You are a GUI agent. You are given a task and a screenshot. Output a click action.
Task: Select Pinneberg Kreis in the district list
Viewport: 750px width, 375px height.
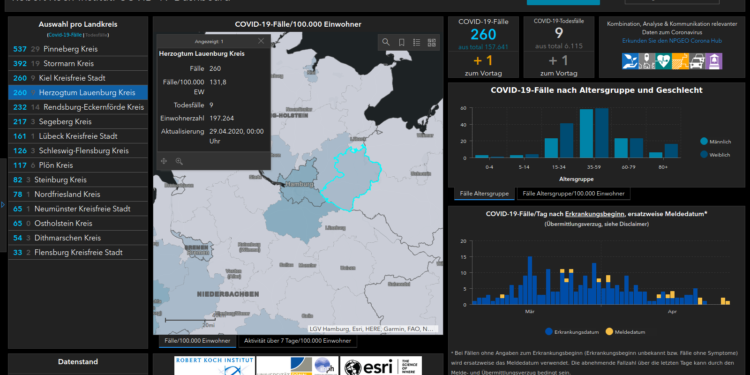click(78, 49)
